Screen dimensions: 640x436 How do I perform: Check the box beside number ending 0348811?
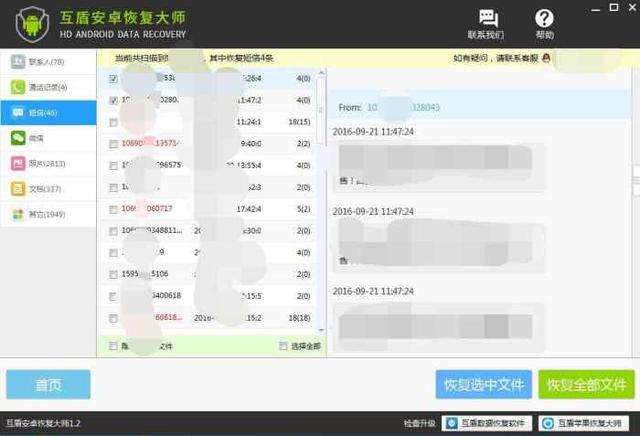coord(113,231)
